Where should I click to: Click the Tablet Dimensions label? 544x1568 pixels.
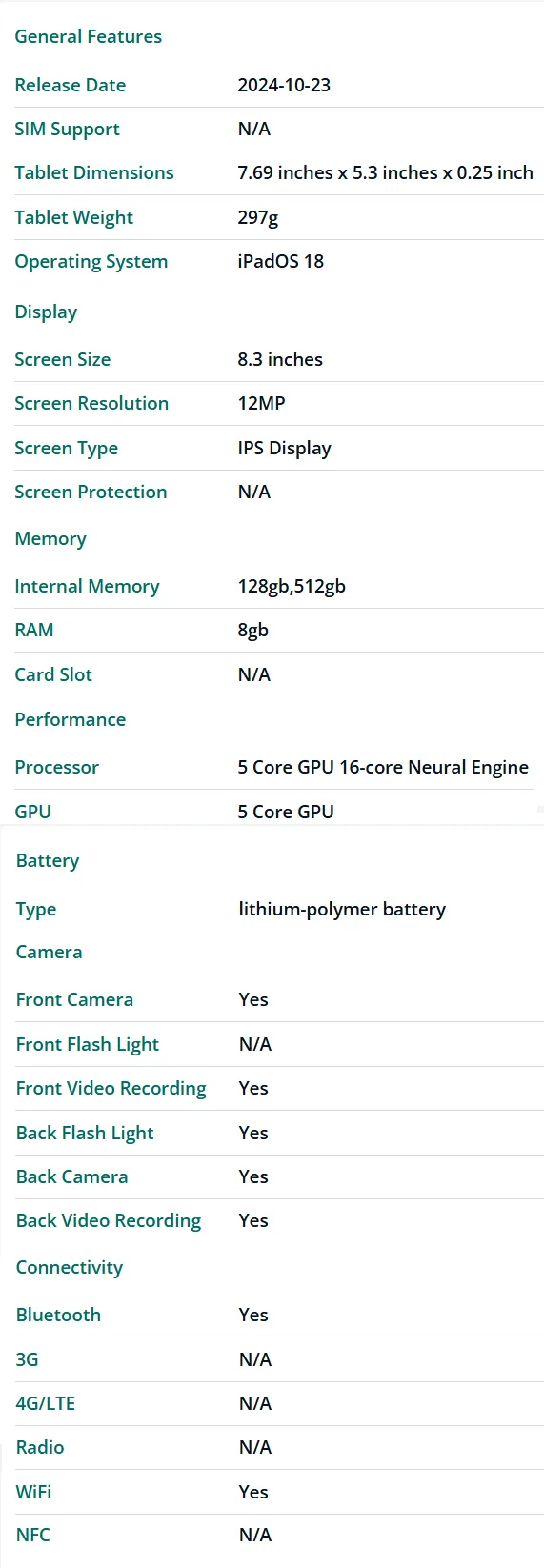click(94, 172)
